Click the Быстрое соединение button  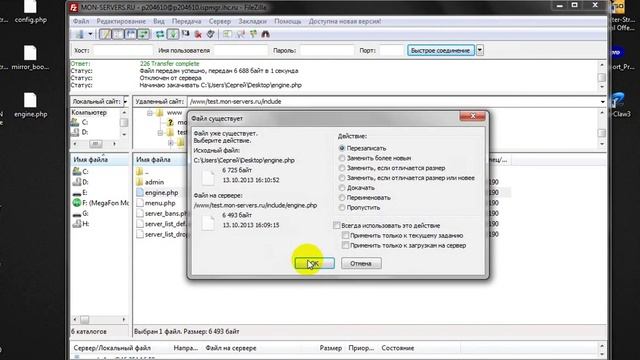tap(440, 50)
